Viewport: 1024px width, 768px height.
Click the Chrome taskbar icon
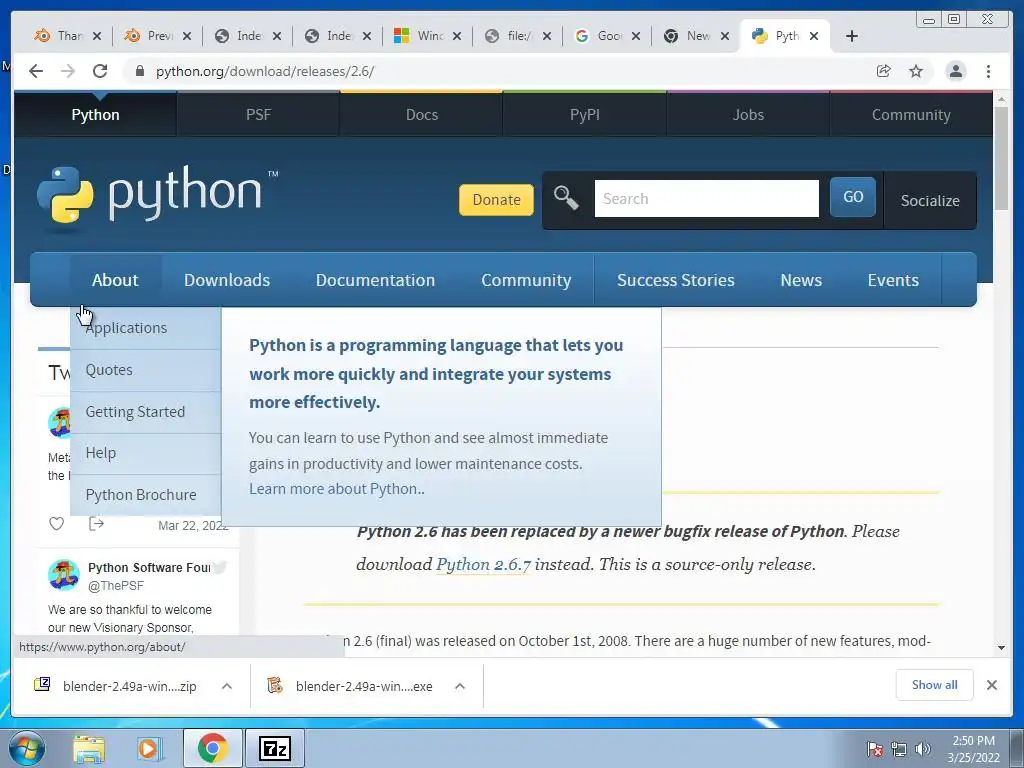tap(212, 748)
